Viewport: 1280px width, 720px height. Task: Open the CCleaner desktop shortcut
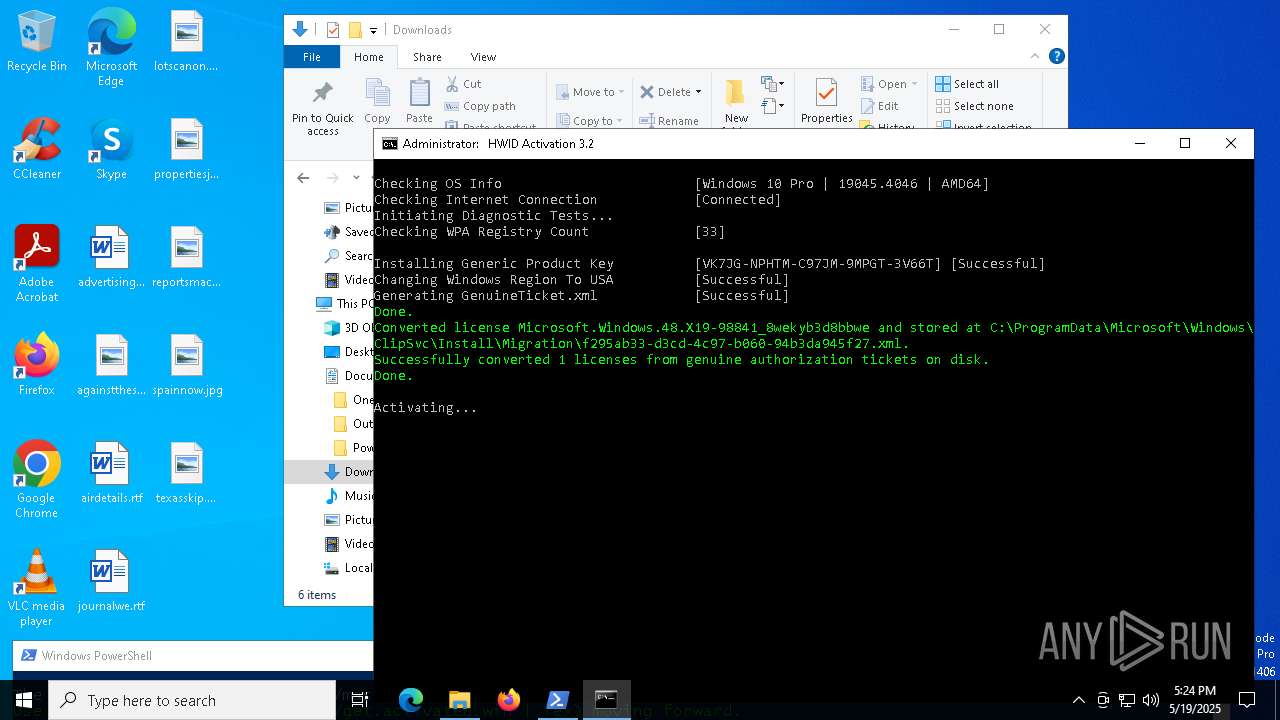37,149
